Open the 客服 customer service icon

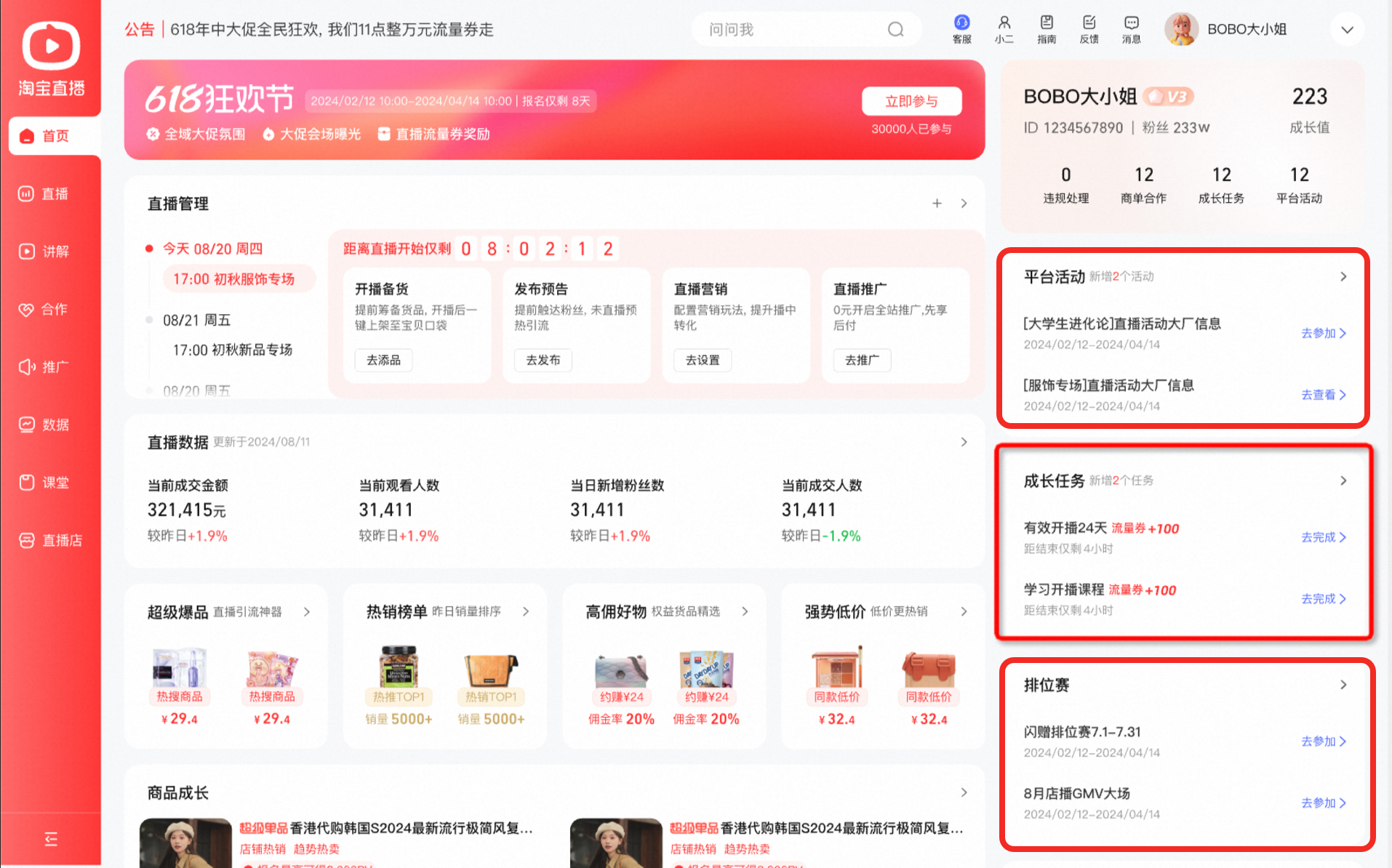coord(961,29)
